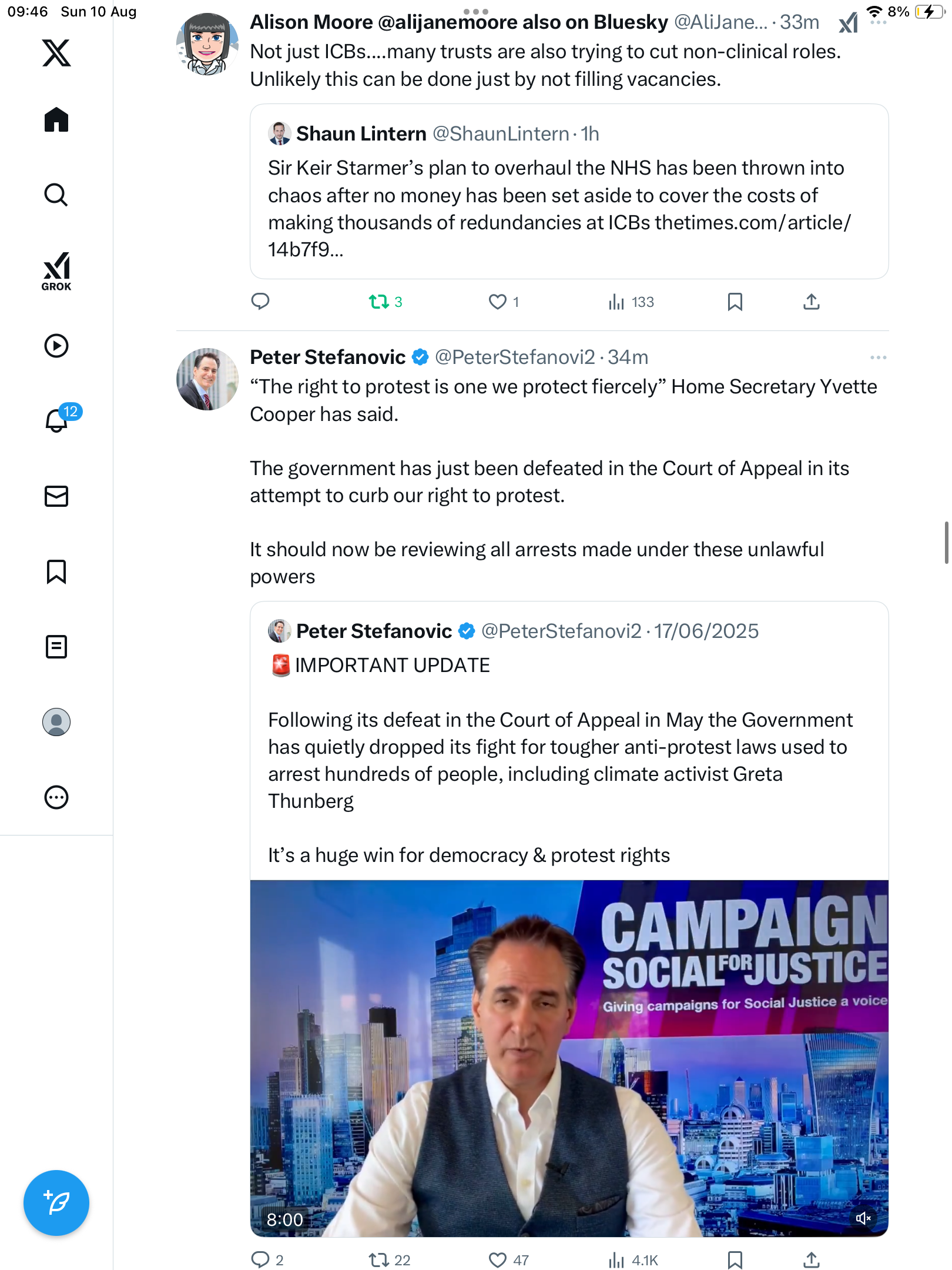This screenshot has height=1270, width=952.
Task: Open more options on Alison Moore's post
Action: (878, 22)
